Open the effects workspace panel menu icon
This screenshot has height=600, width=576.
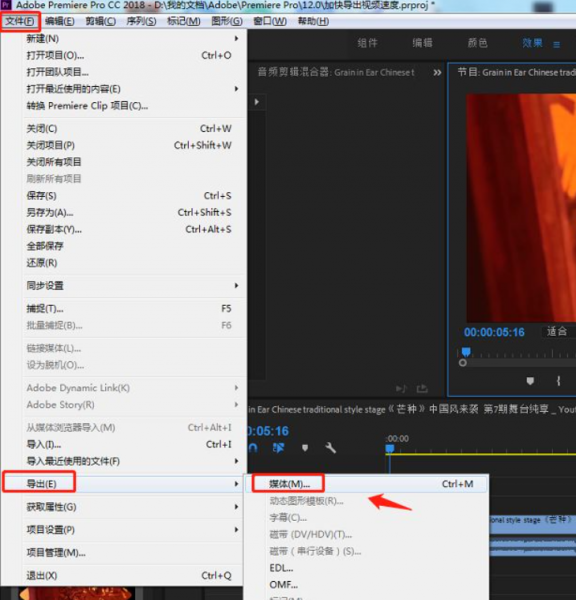pos(556,45)
